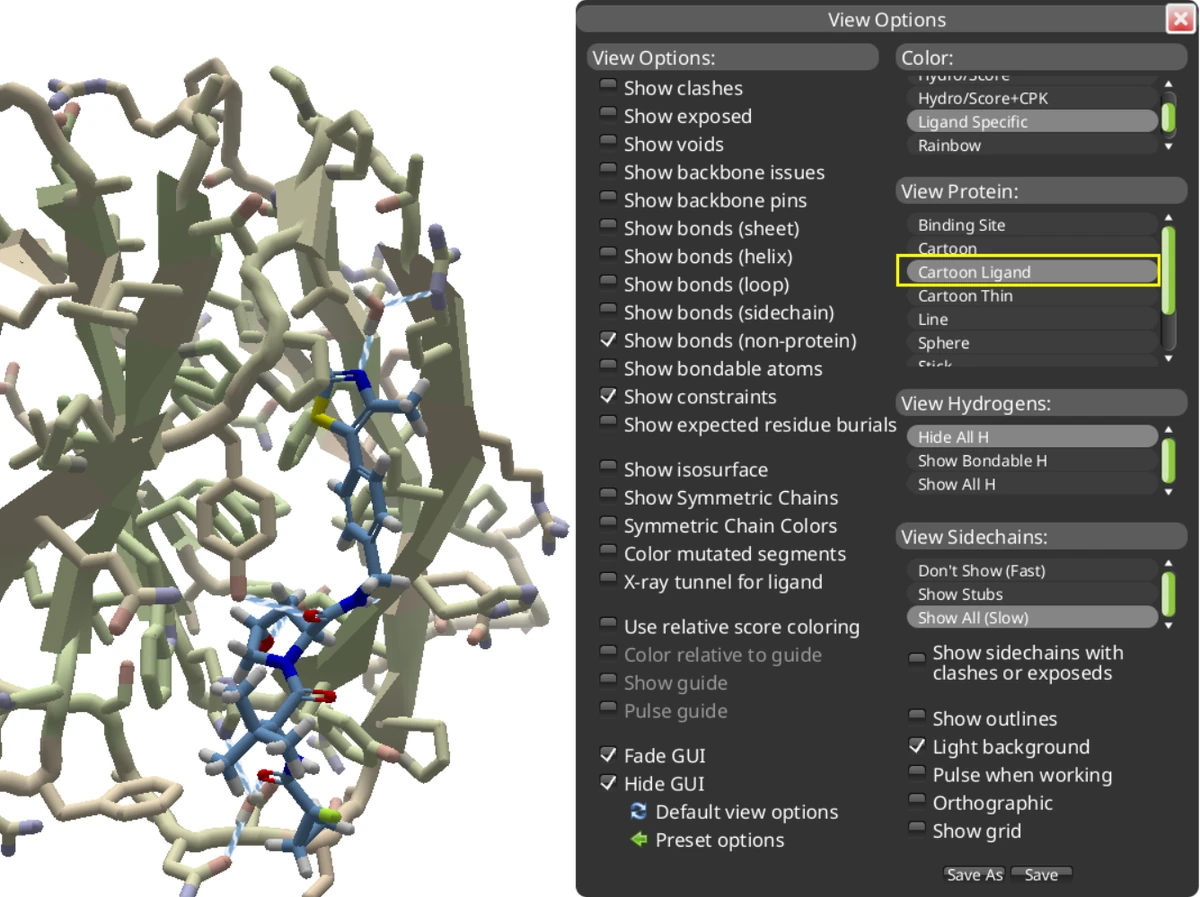1200x897 pixels.
Task: Click the Preset options green arrow icon
Action: pyautogui.click(x=638, y=840)
